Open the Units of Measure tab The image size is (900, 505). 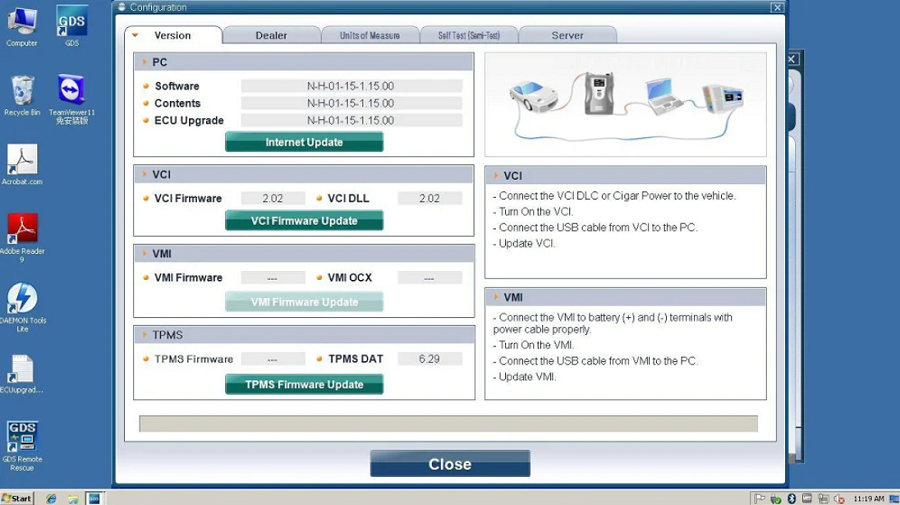370,35
